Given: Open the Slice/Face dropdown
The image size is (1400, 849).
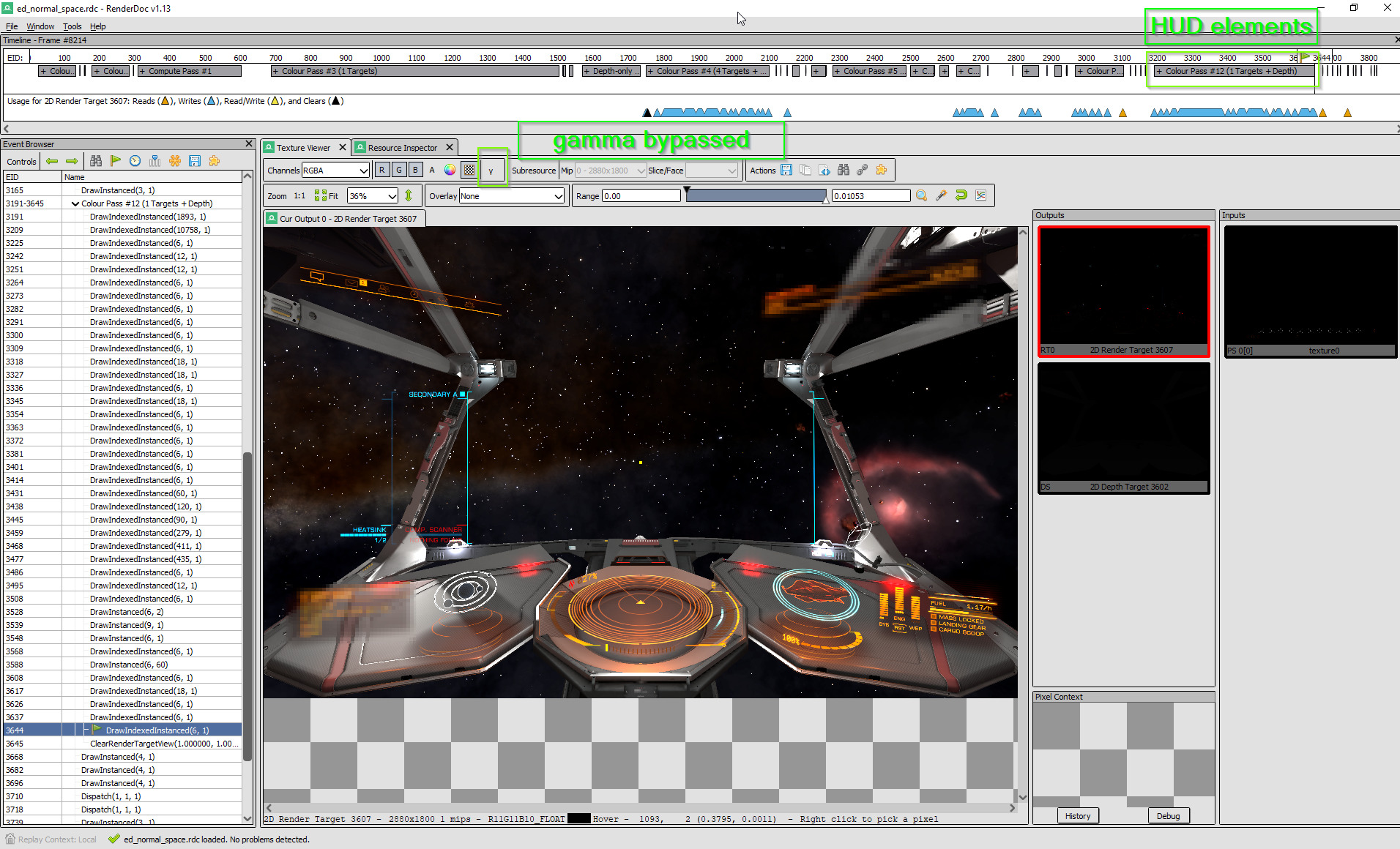Looking at the screenshot, I should click(x=711, y=170).
